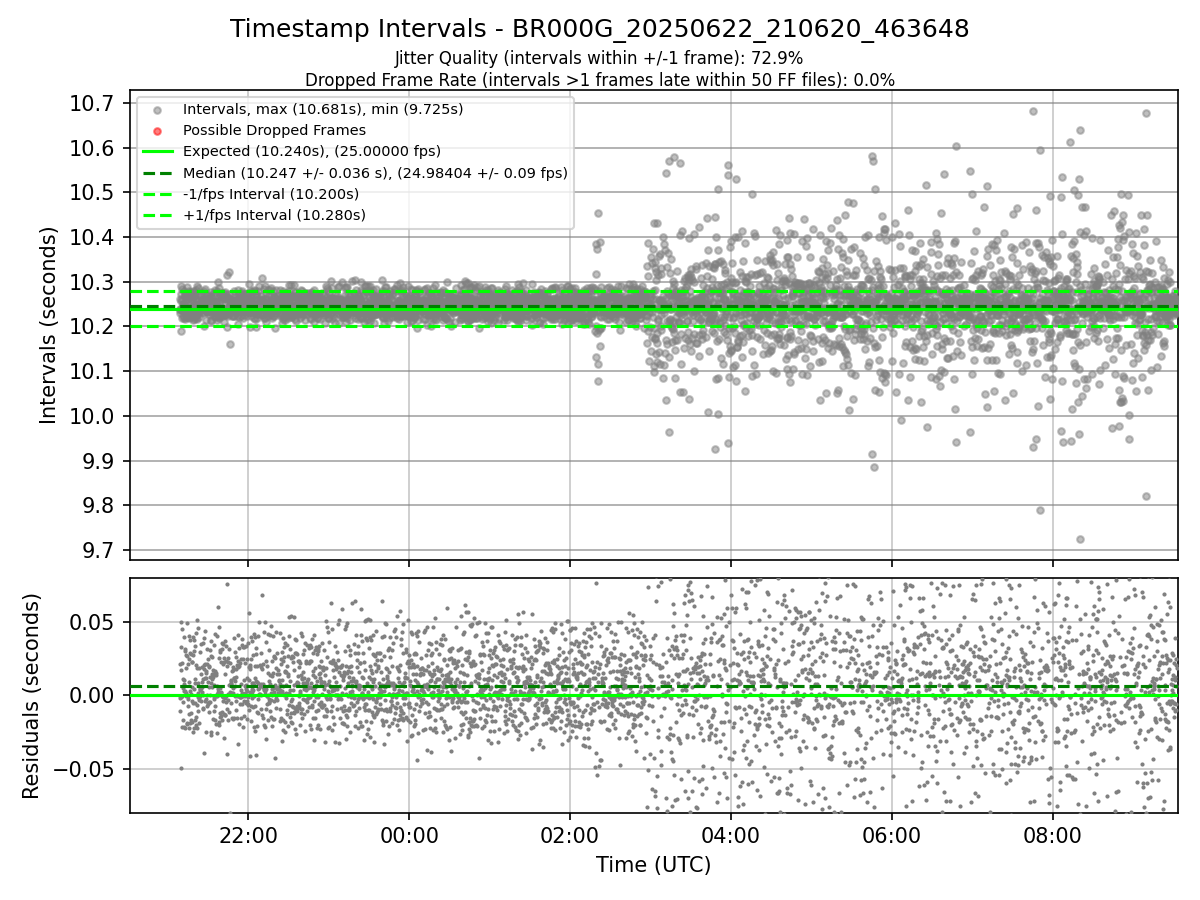
Task: Click the red marker beside "Possible Dropped Frames"
Action: pyautogui.click(x=157, y=131)
